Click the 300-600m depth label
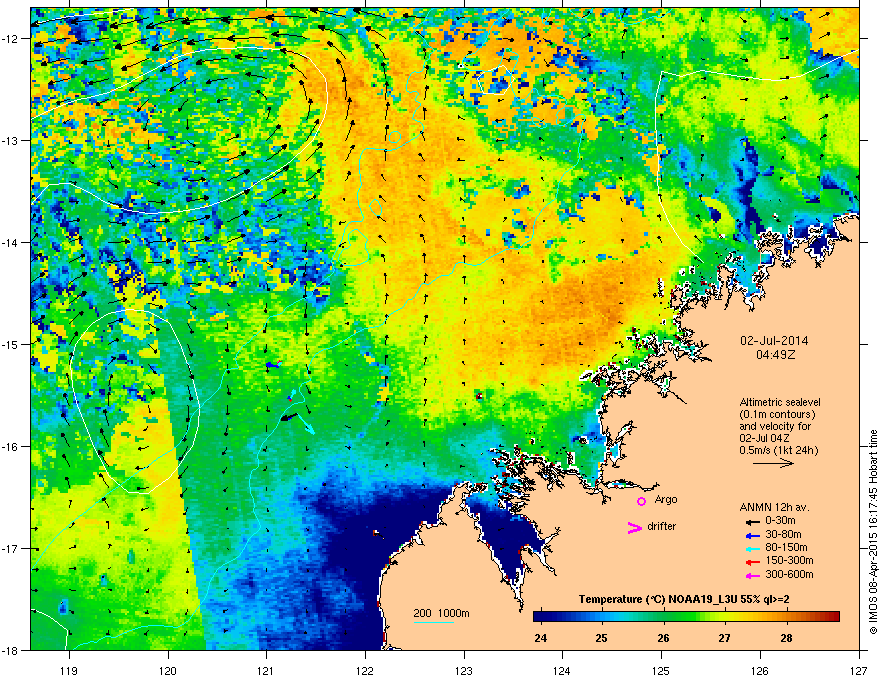 pos(789,575)
